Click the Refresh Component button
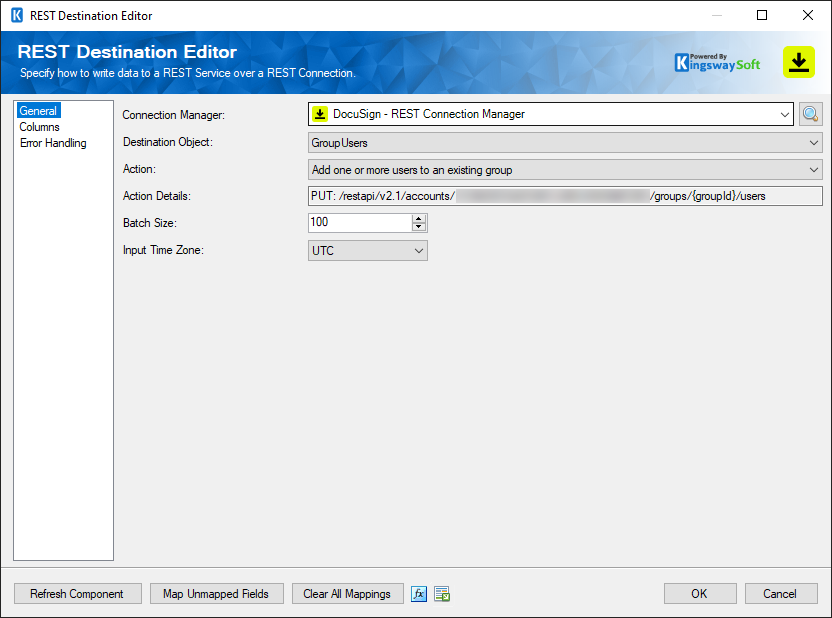832x618 pixels. (x=77, y=594)
